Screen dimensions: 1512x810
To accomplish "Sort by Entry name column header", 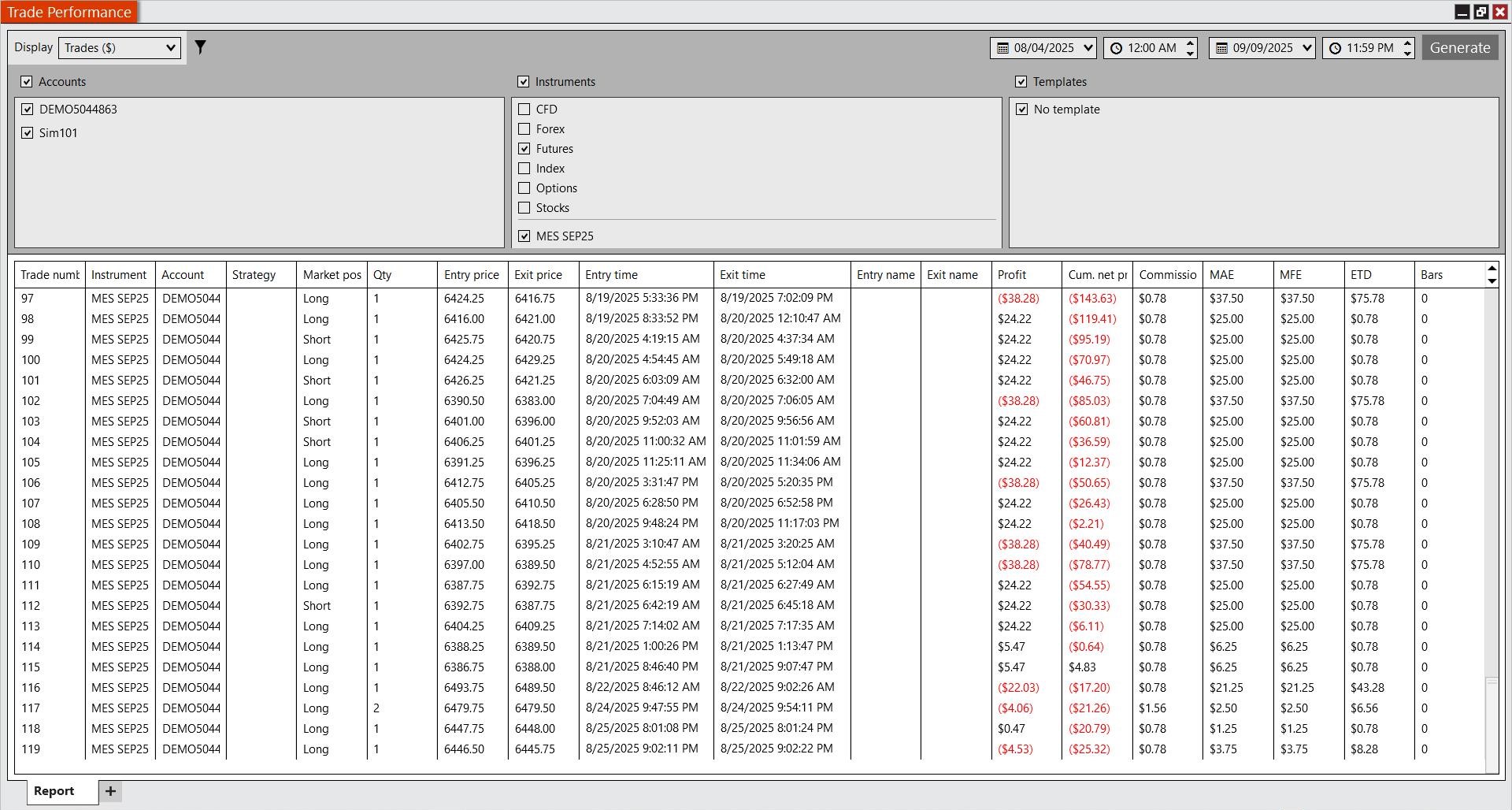I will tap(886, 275).
